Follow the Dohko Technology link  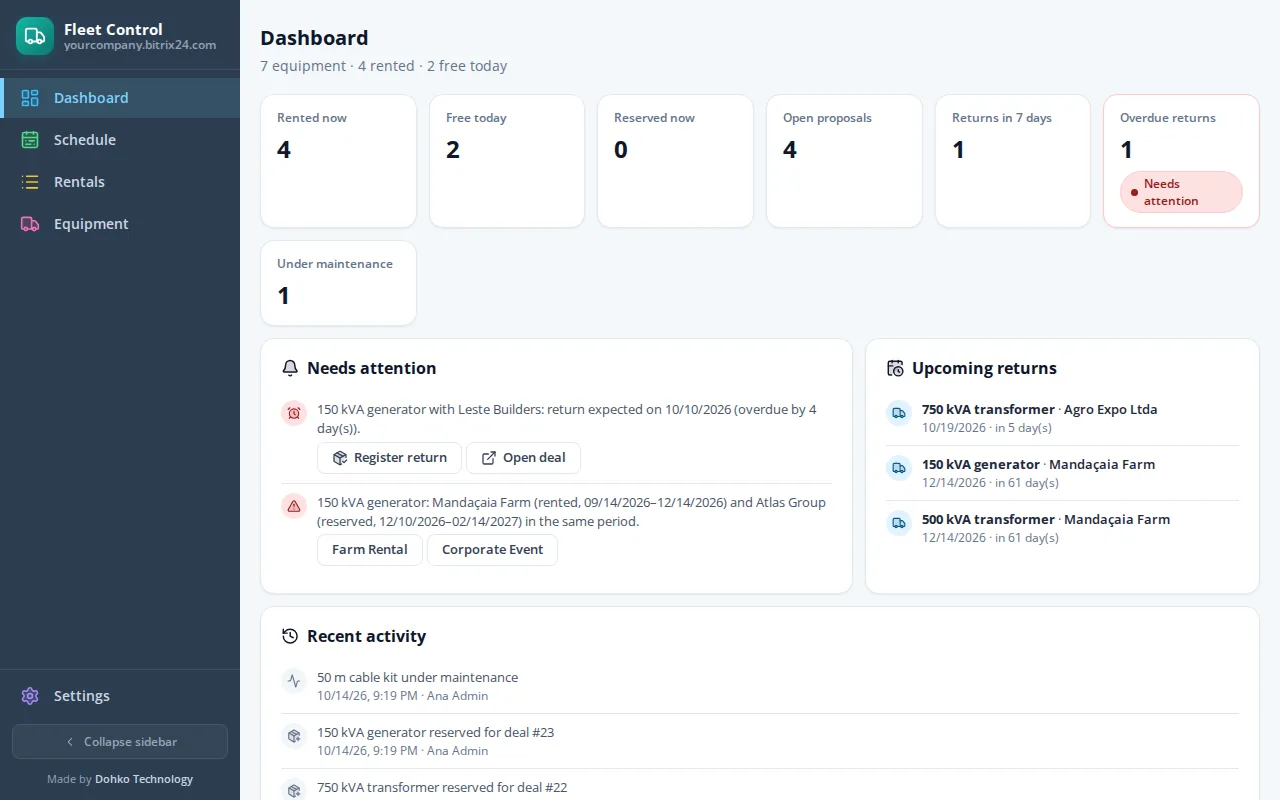[x=144, y=779]
